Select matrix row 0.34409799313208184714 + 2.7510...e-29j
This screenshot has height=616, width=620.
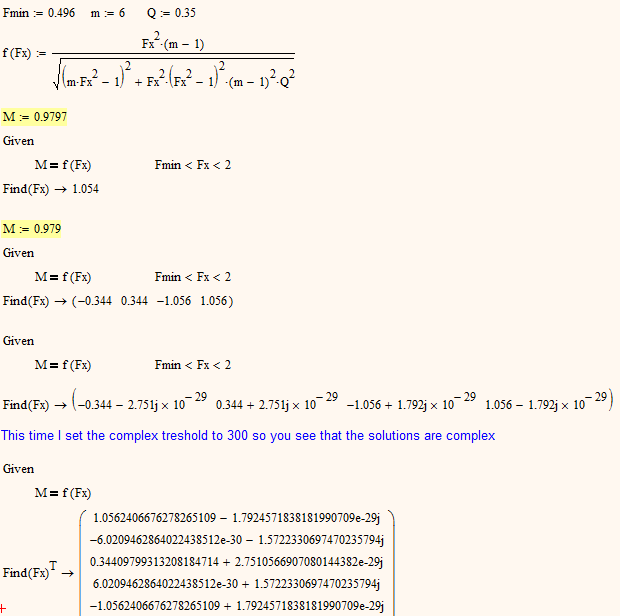click(236, 562)
